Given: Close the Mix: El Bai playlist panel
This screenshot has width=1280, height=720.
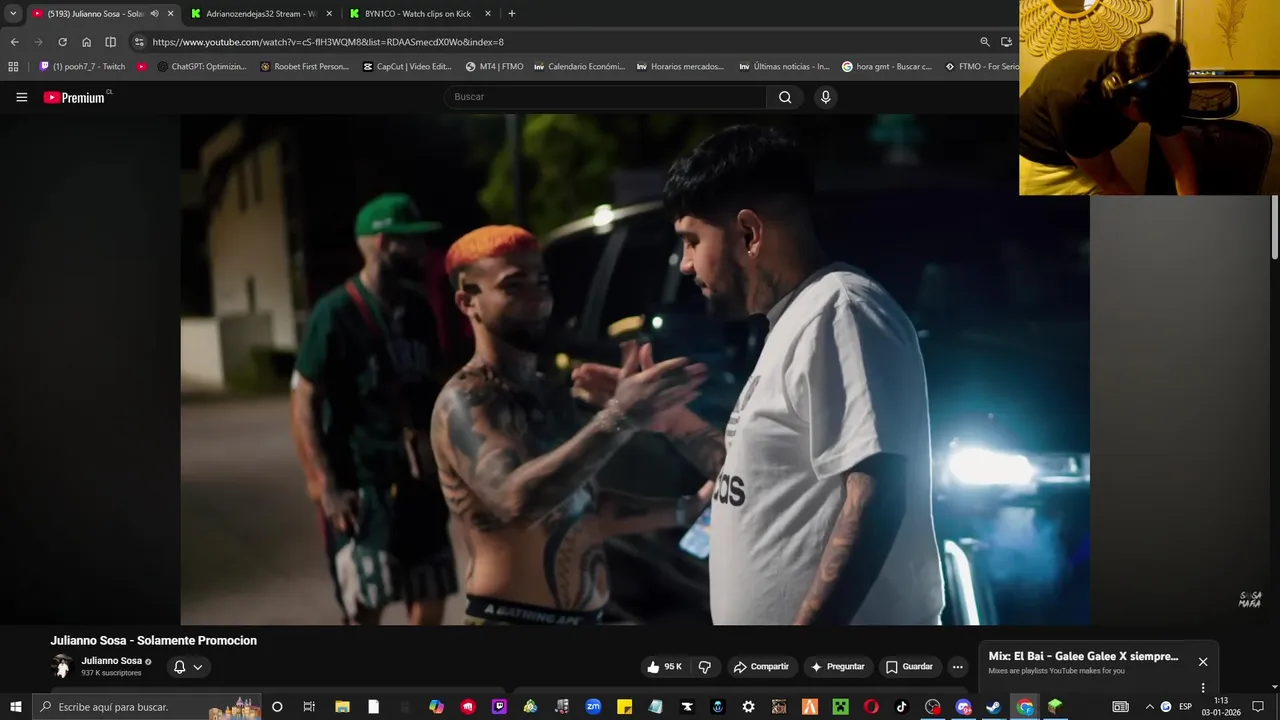Looking at the screenshot, I should (x=1203, y=662).
